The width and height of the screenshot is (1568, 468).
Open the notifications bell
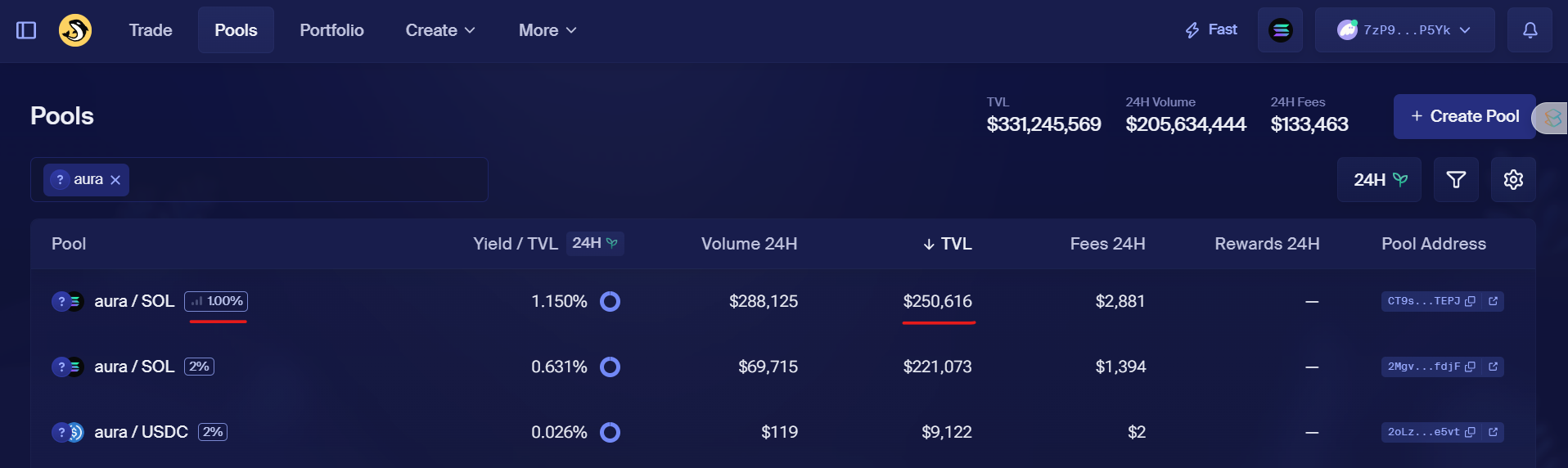(1530, 30)
